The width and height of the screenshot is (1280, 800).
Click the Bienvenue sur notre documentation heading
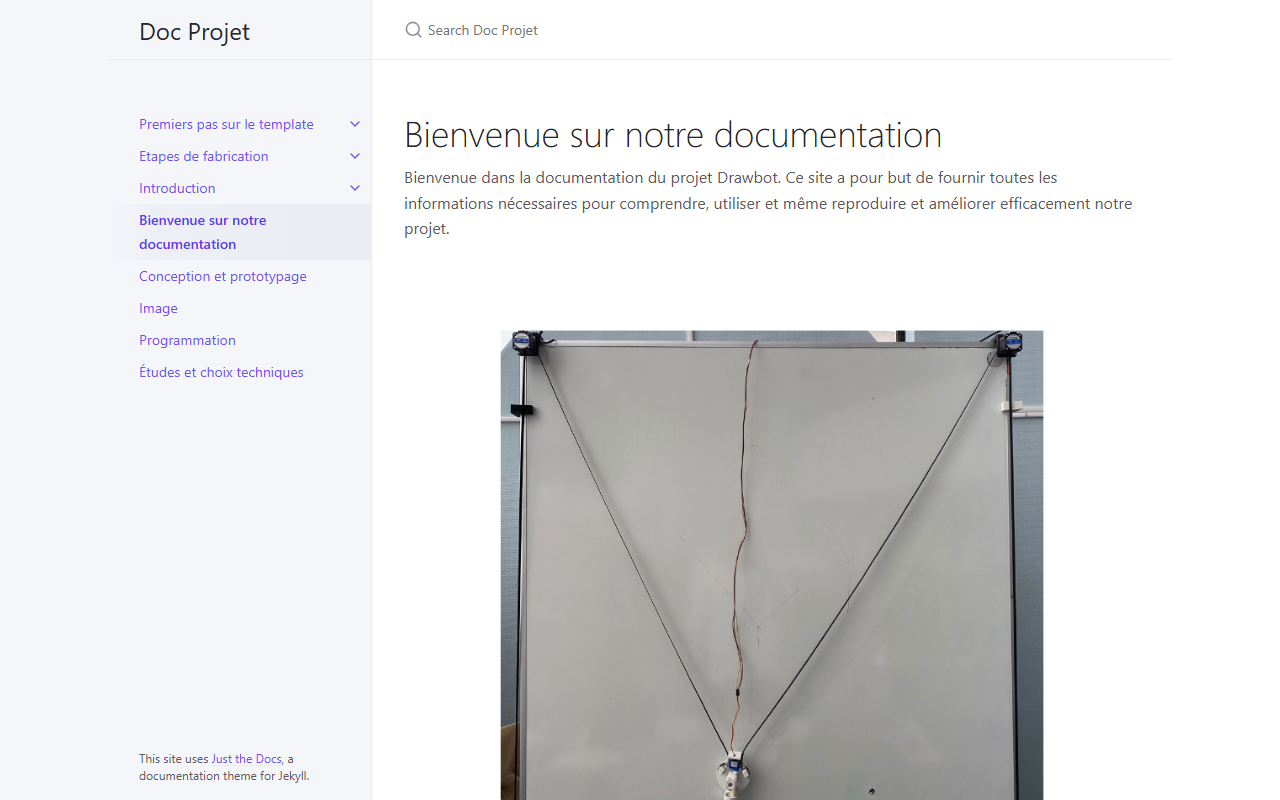pos(673,135)
